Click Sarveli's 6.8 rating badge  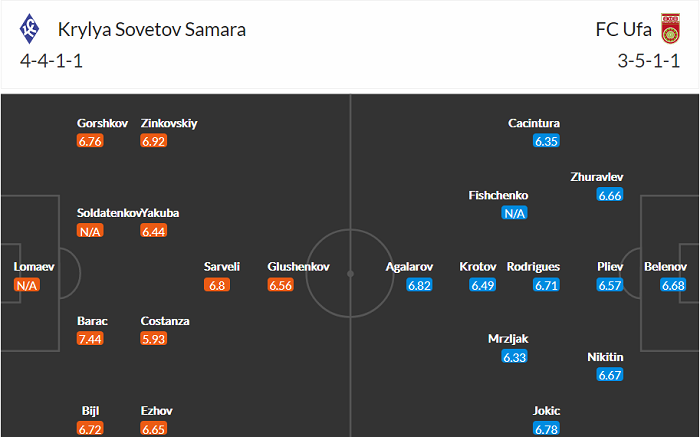216,285
